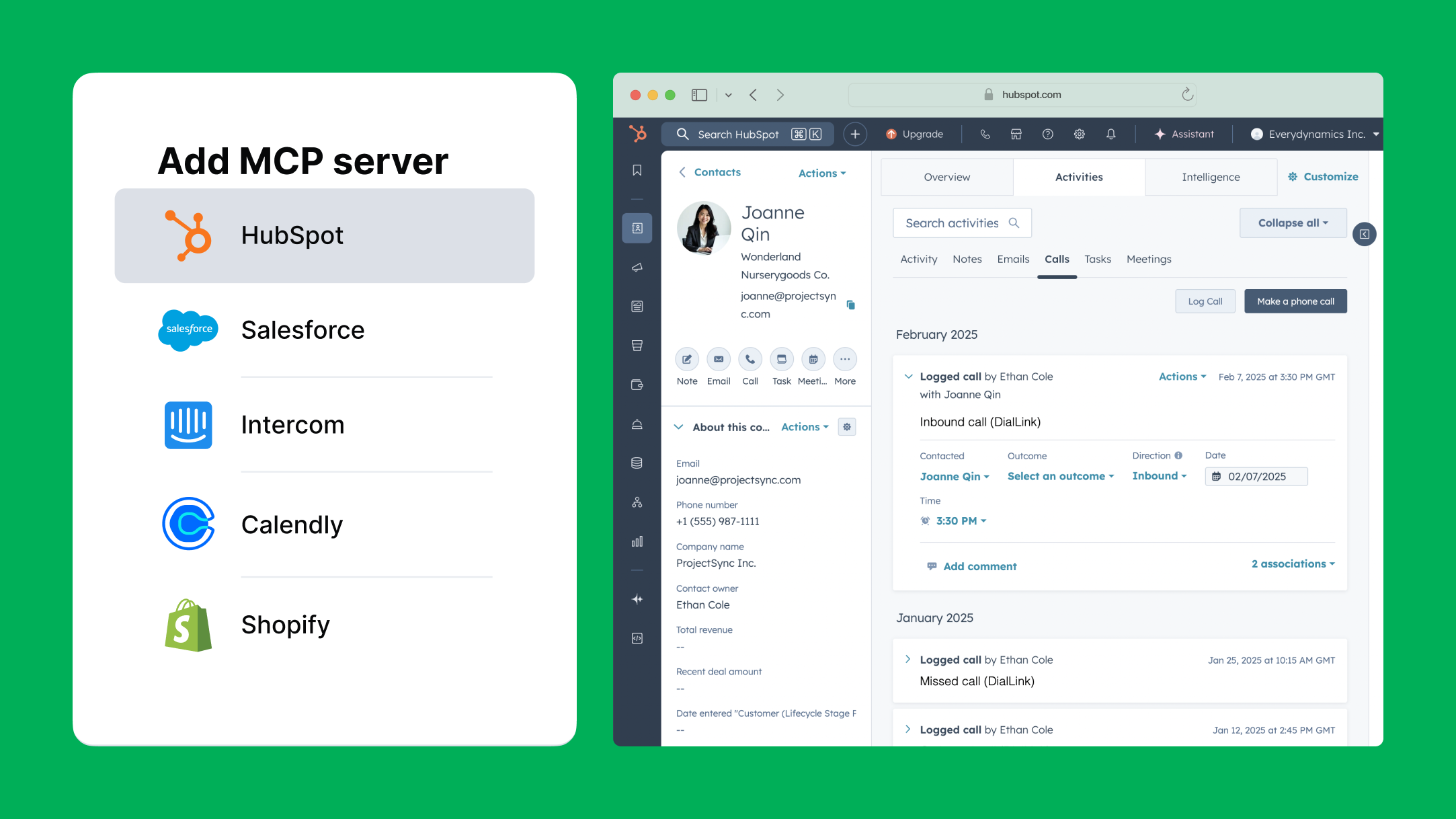This screenshot has height=819, width=1456.
Task: Open the Marketplace from the top navigation
Action: (x=1016, y=134)
